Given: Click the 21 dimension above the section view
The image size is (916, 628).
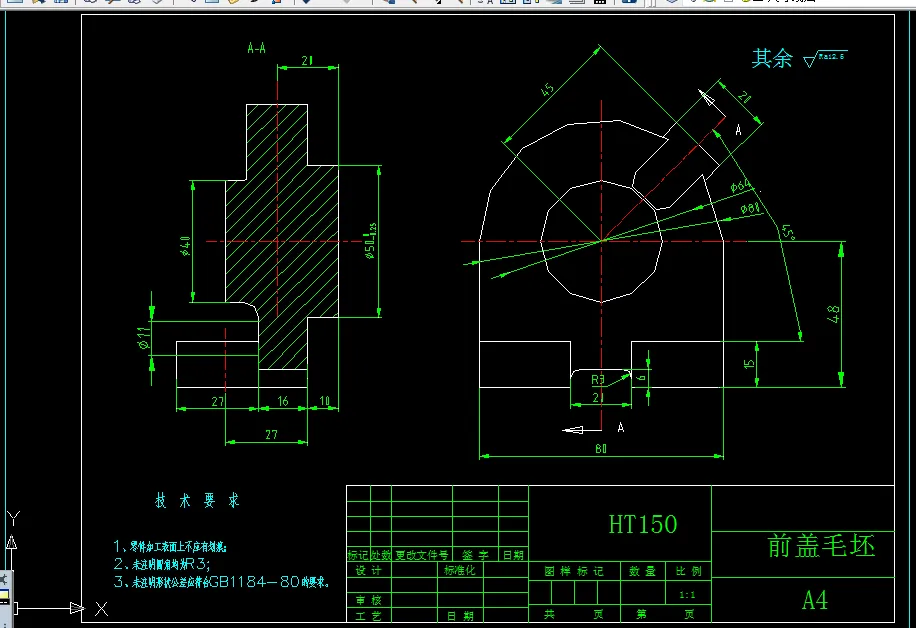Looking at the screenshot, I should click(x=307, y=60).
